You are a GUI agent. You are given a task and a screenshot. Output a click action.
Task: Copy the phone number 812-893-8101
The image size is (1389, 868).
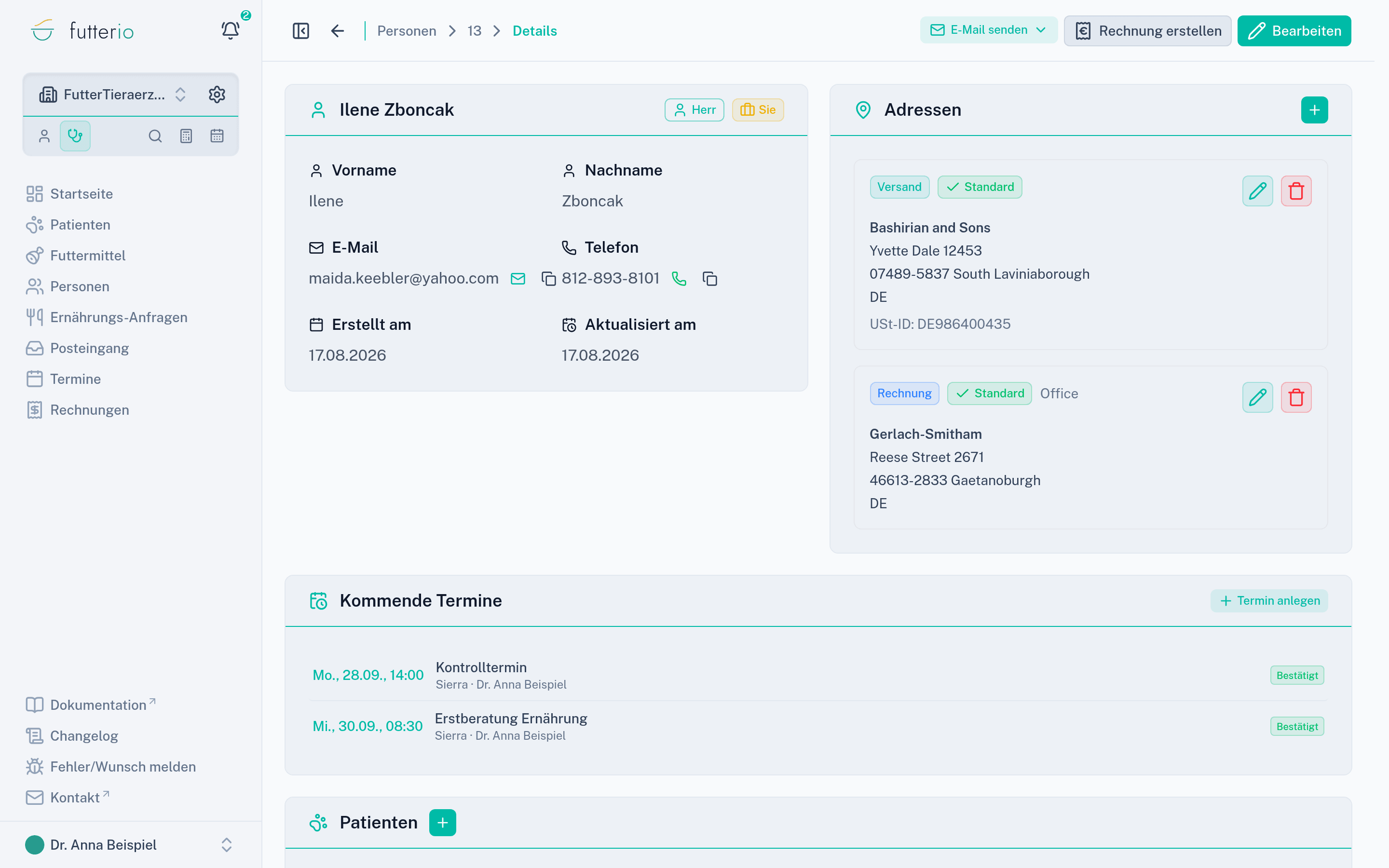click(x=710, y=279)
